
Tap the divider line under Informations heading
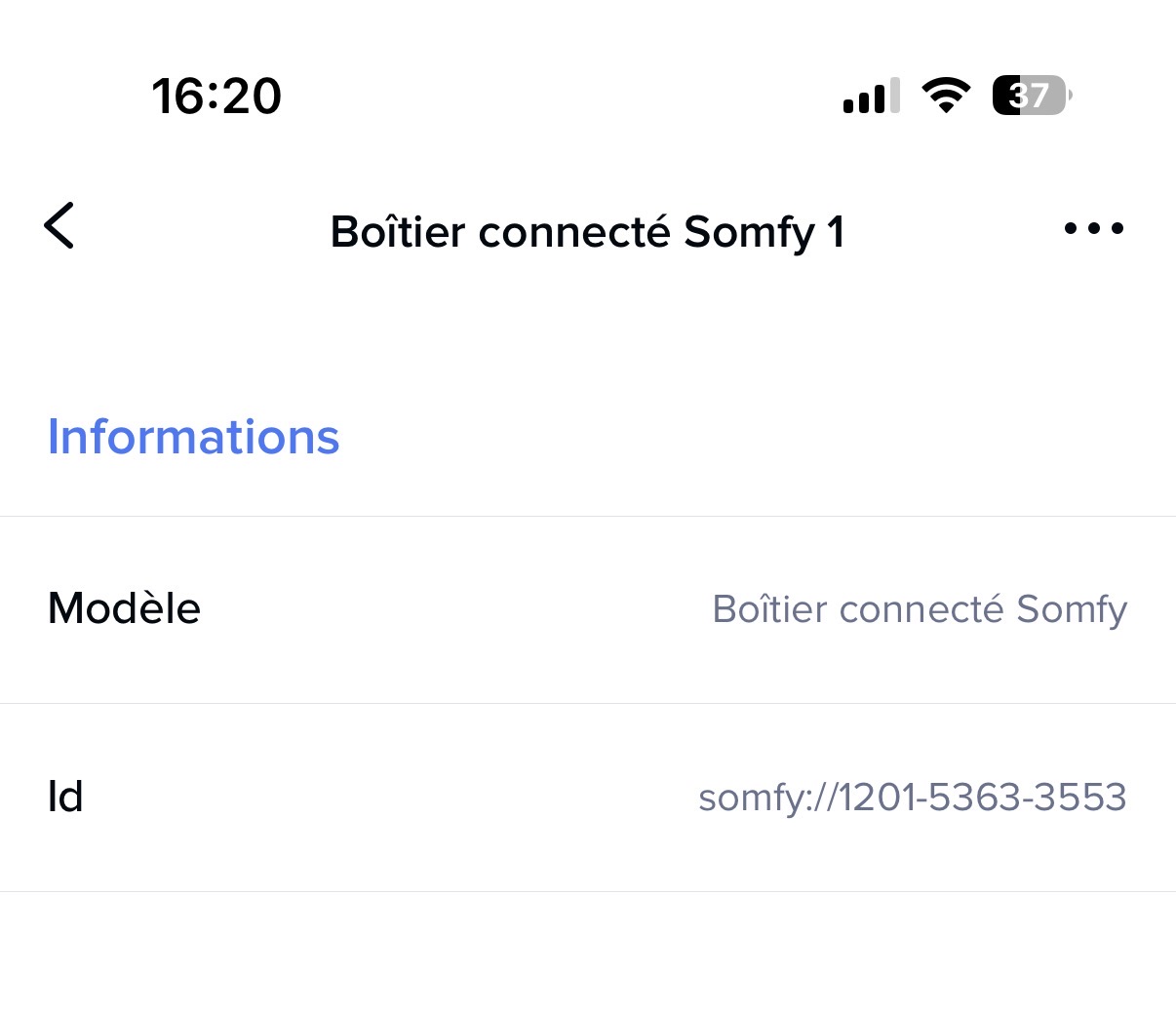tap(588, 516)
